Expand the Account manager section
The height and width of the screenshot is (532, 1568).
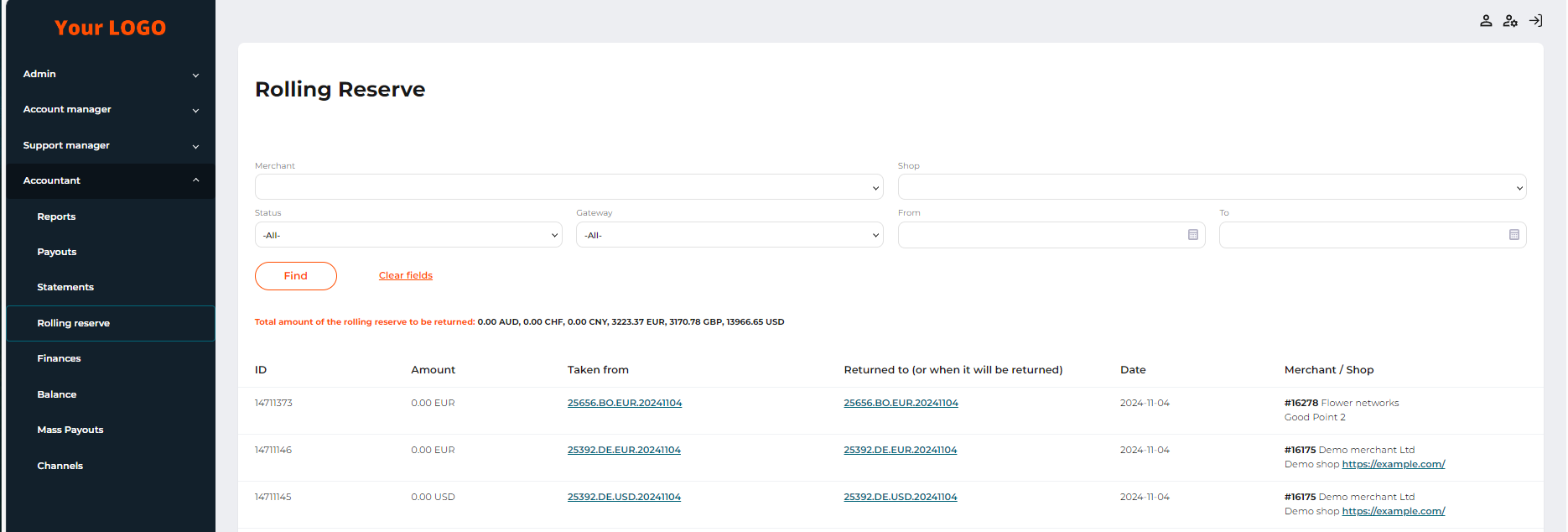(x=110, y=110)
